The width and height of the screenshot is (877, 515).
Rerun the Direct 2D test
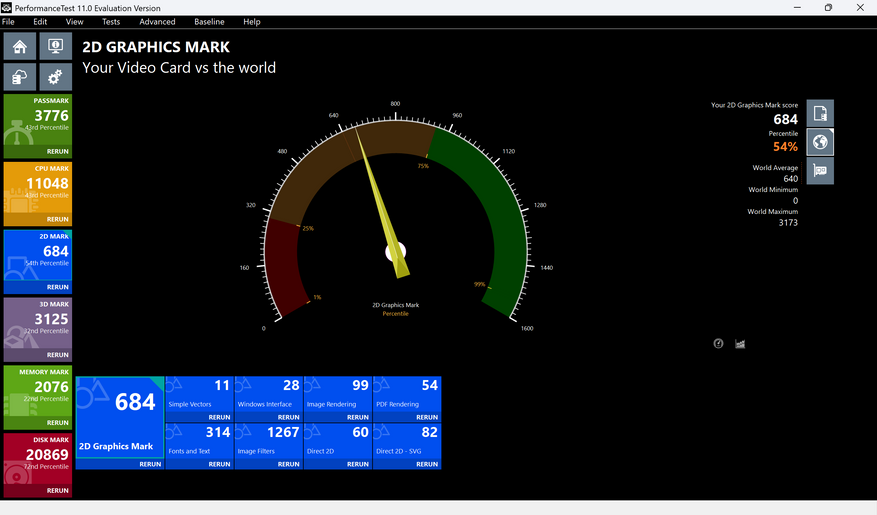coord(358,464)
